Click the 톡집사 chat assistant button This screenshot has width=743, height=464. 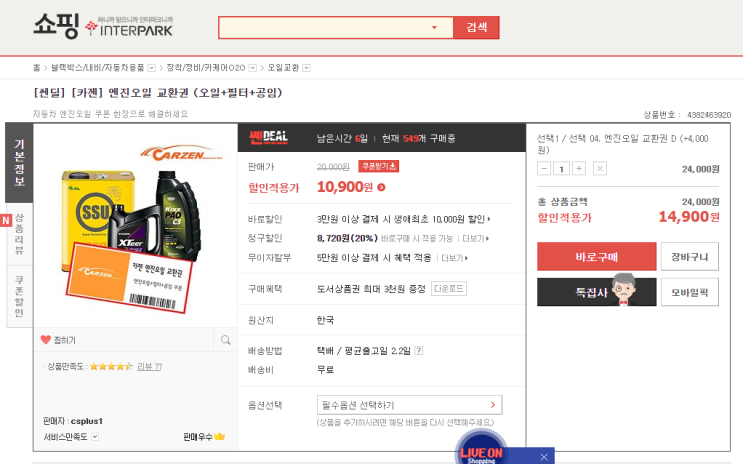tap(597, 292)
